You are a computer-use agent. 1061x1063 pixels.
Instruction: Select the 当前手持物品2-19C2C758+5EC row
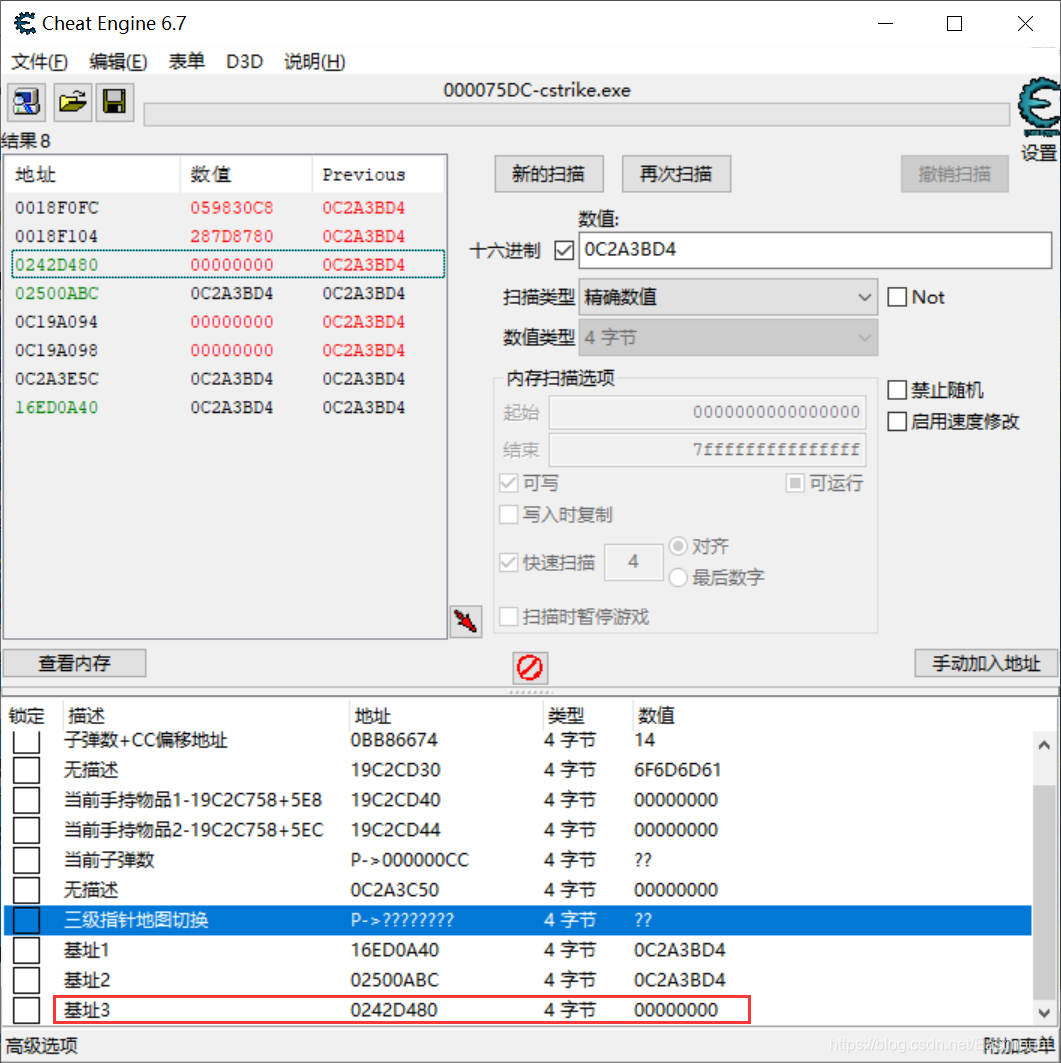tap(518, 830)
